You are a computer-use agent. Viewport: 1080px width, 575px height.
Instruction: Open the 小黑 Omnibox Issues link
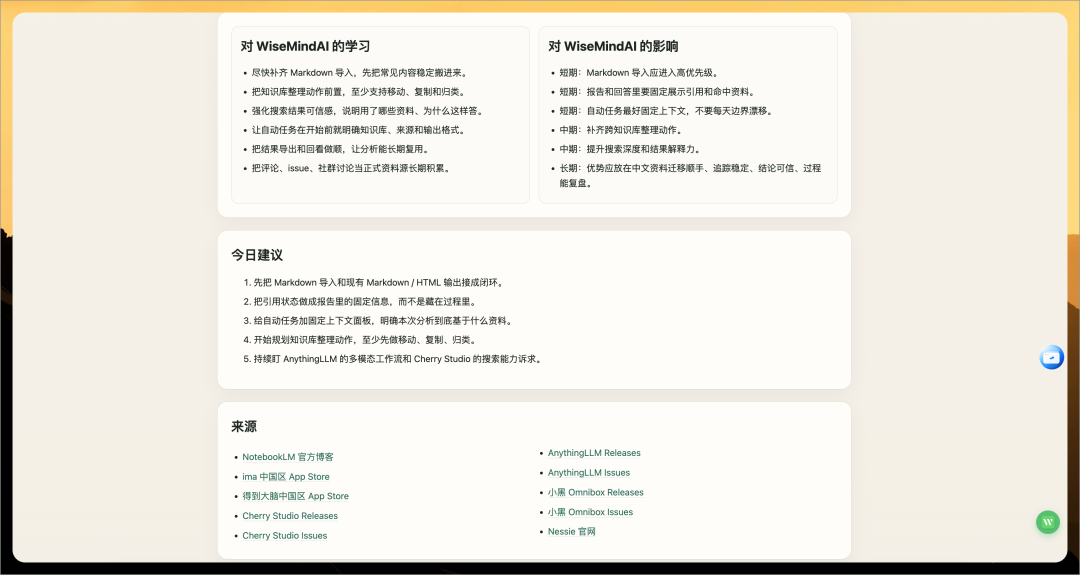(x=590, y=512)
